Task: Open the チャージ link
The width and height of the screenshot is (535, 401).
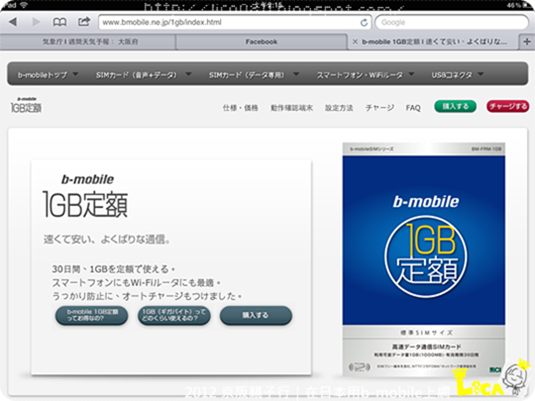Action: [x=379, y=108]
